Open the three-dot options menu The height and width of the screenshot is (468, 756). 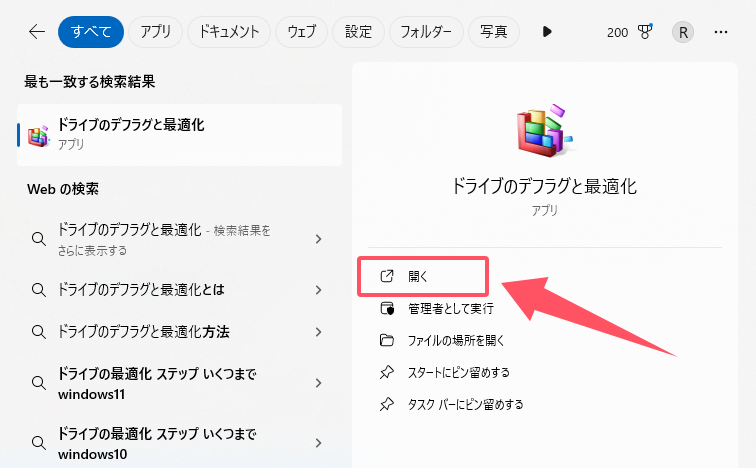pyautogui.click(x=721, y=32)
